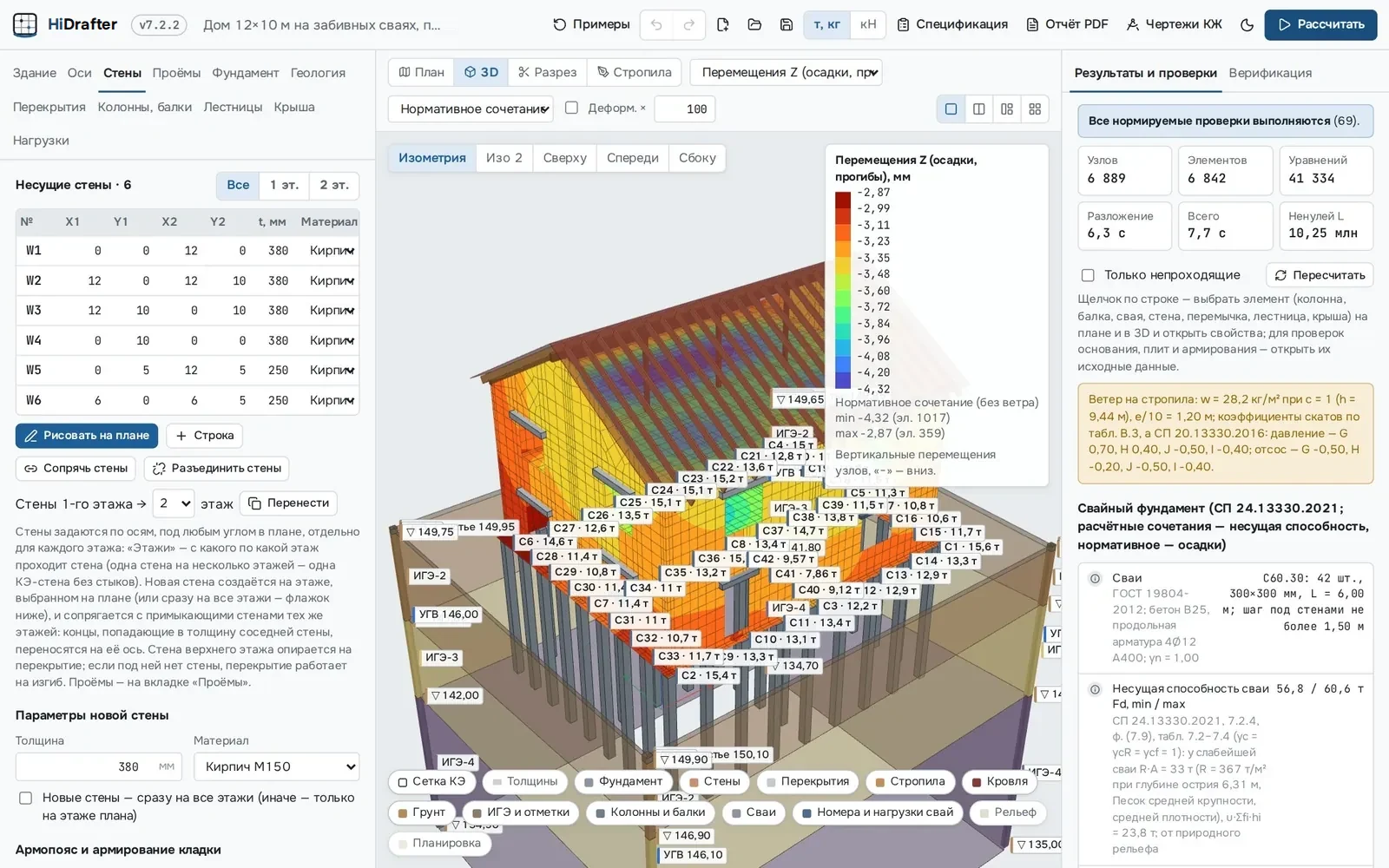Click the HiDrafter logo icon
This screenshot has width=1389, height=868.
25,24
